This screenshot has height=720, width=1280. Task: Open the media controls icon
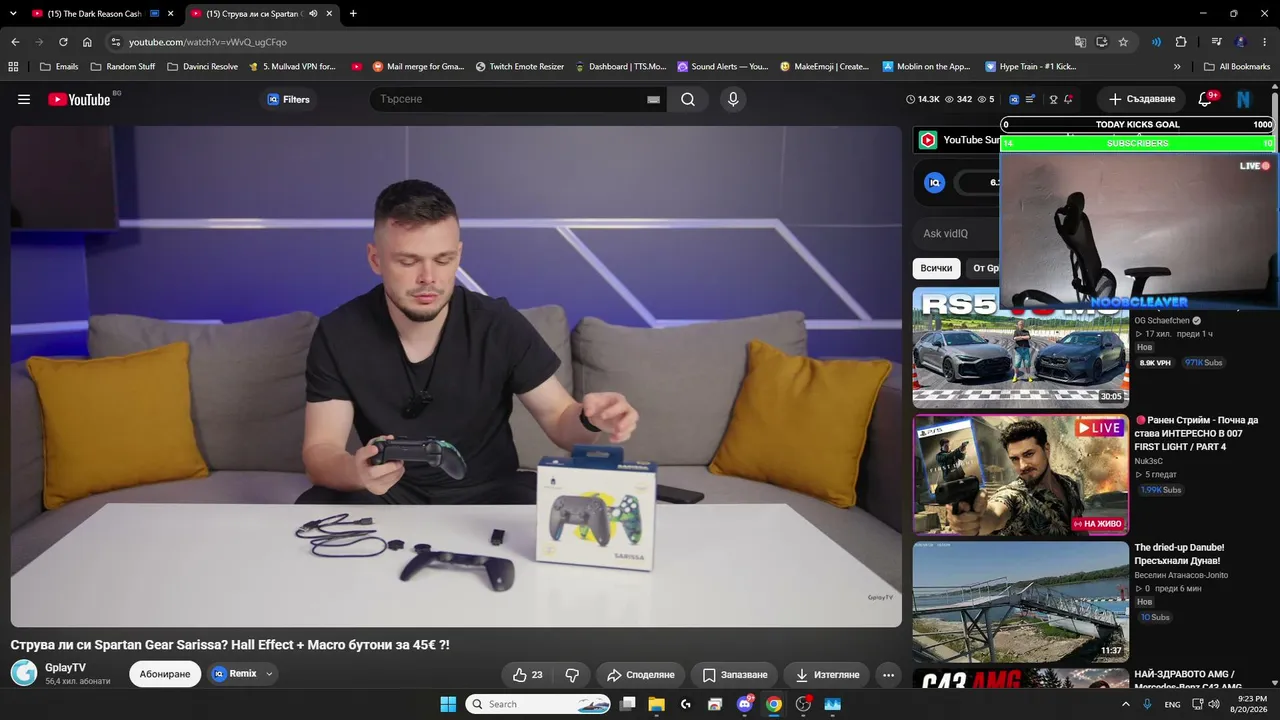1217,42
